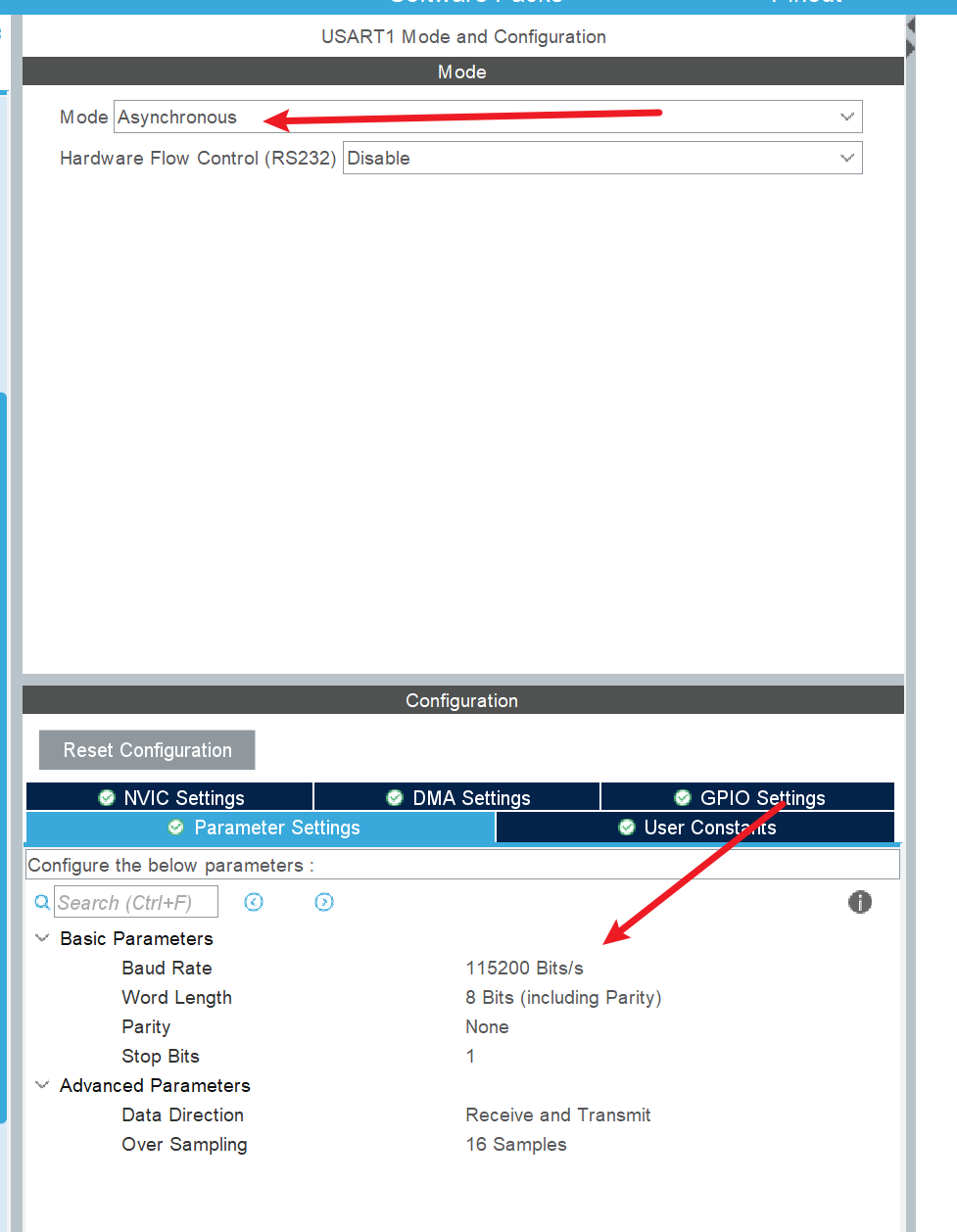The width and height of the screenshot is (957, 1232).
Task: Switch to the DMA Settings tab
Action: [457, 798]
